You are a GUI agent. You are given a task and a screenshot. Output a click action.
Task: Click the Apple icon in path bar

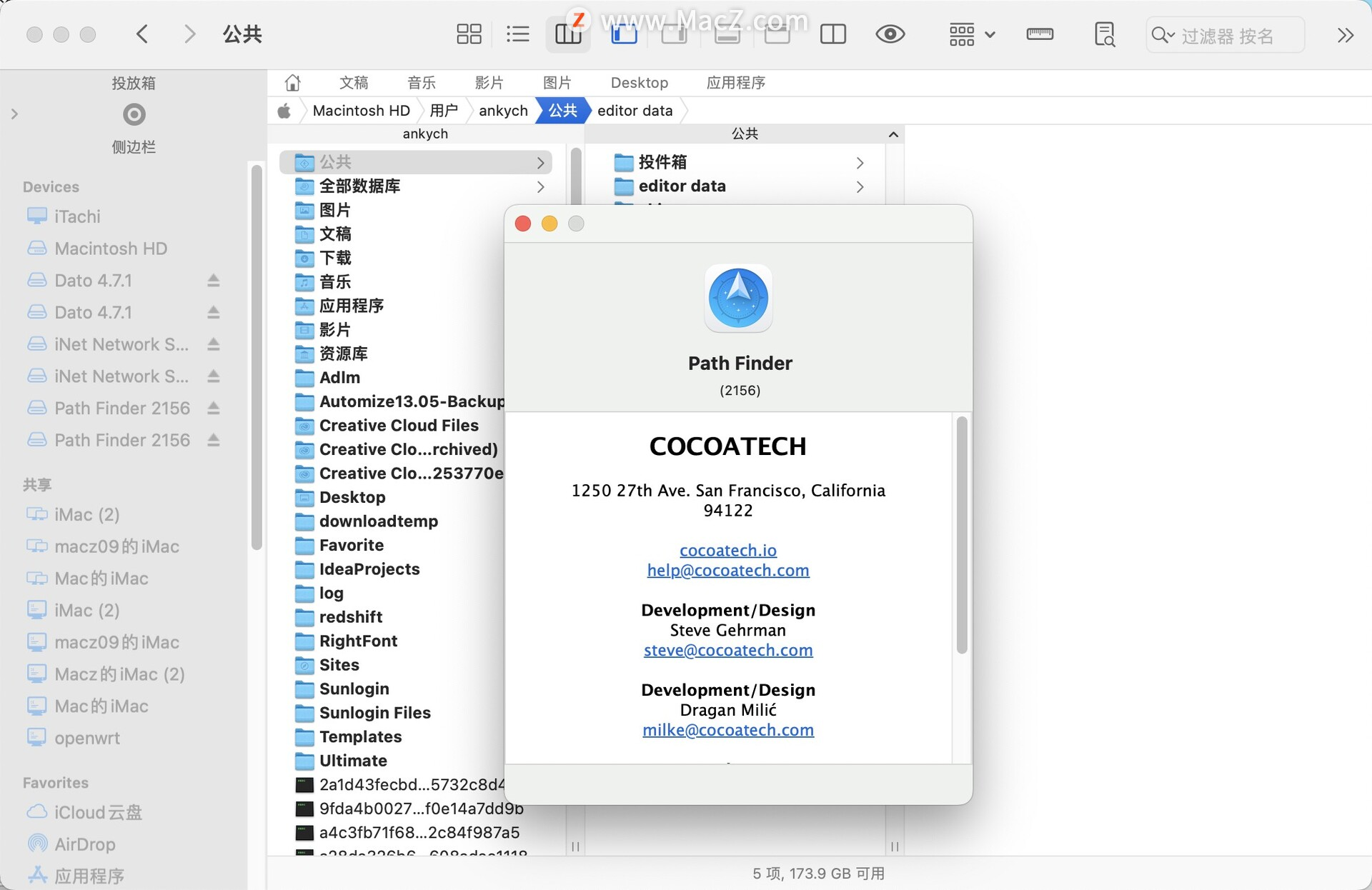point(284,111)
